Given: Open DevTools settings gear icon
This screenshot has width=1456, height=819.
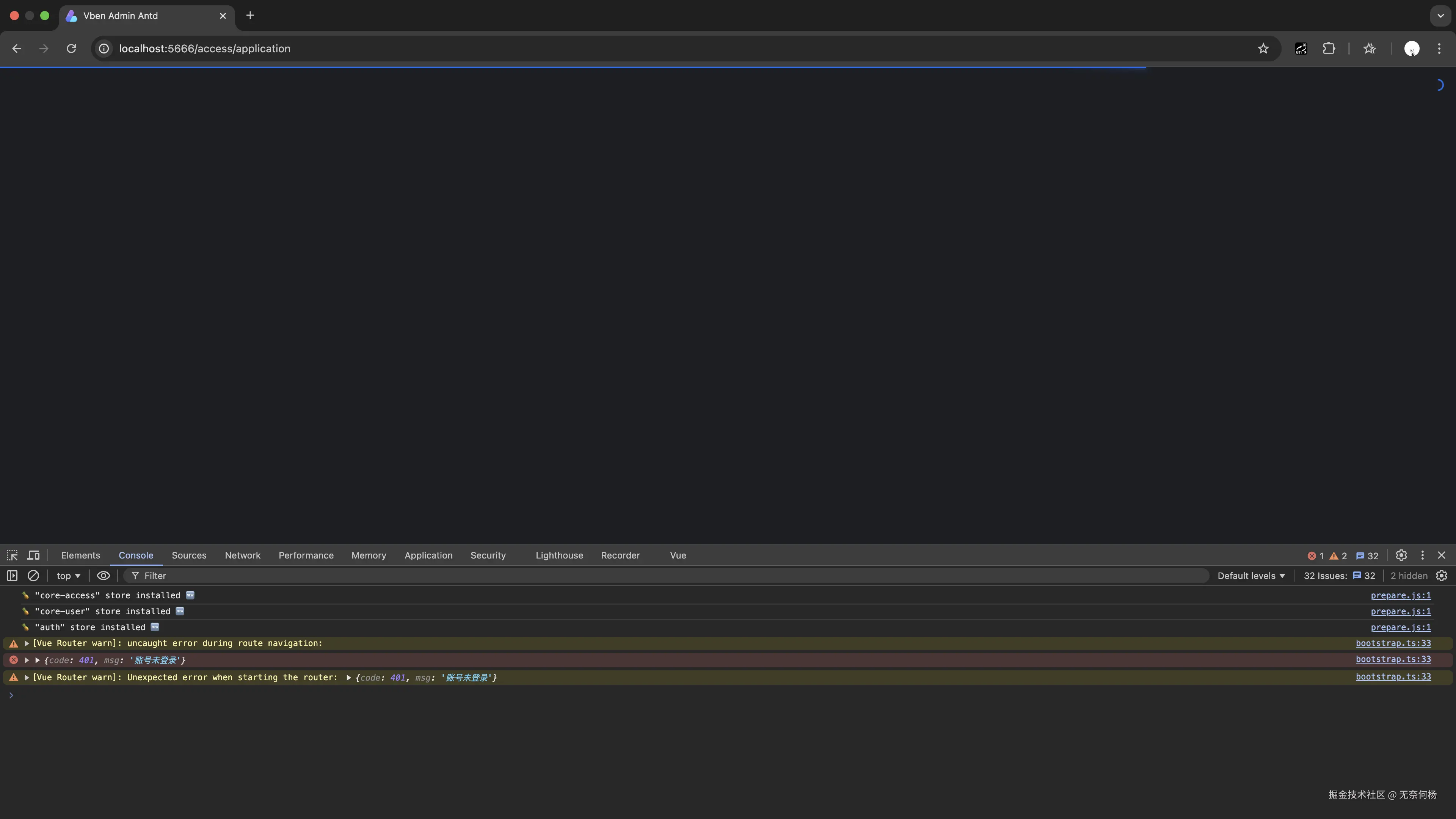Looking at the screenshot, I should pyautogui.click(x=1401, y=555).
